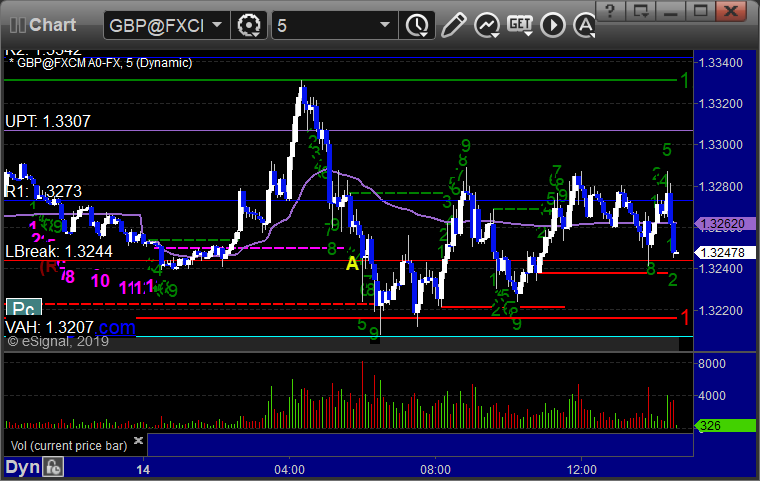Click the 8000 volume axis label
760x481 pixels.
712,364
